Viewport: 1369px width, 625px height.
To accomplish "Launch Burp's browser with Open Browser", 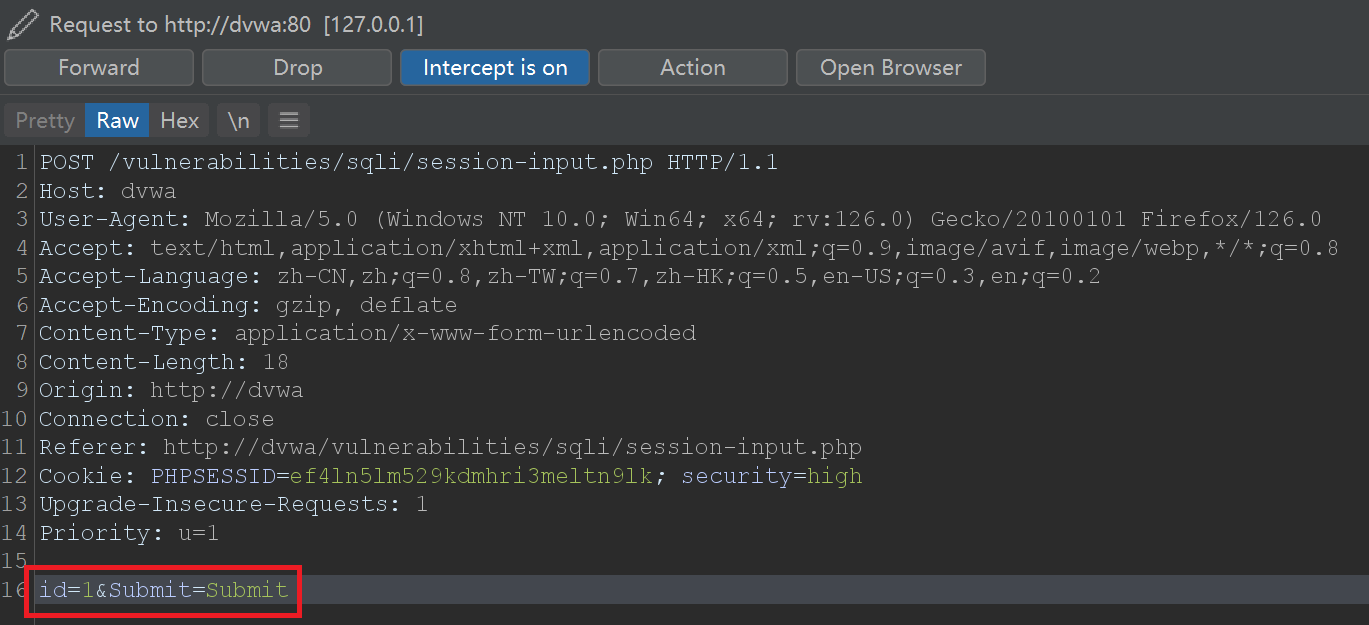I will point(890,68).
